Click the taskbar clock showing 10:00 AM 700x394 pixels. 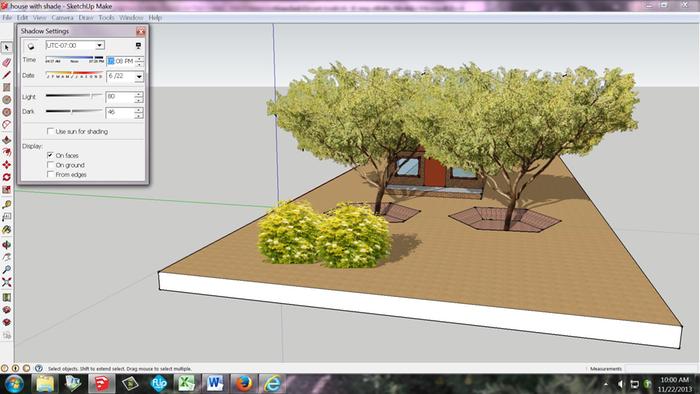[674, 384]
